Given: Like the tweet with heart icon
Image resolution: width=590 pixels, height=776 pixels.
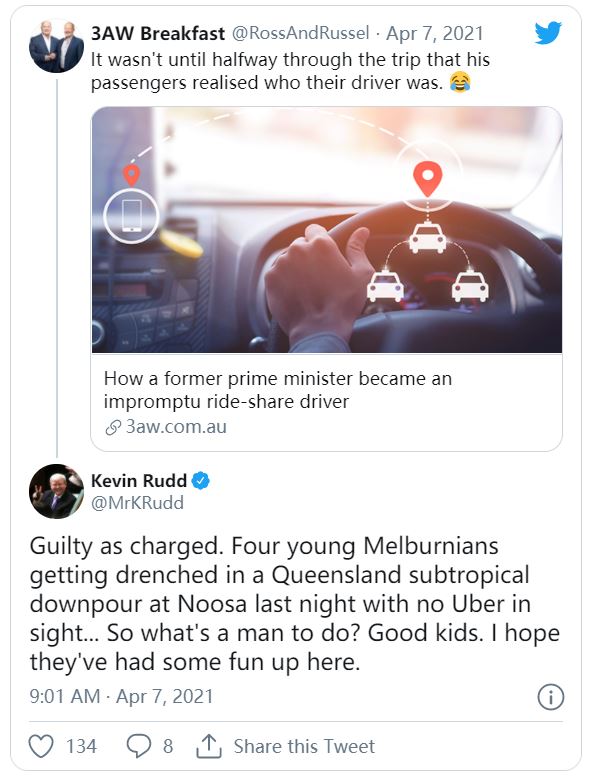Looking at the screenshot, I should click(x=41, y=746).
